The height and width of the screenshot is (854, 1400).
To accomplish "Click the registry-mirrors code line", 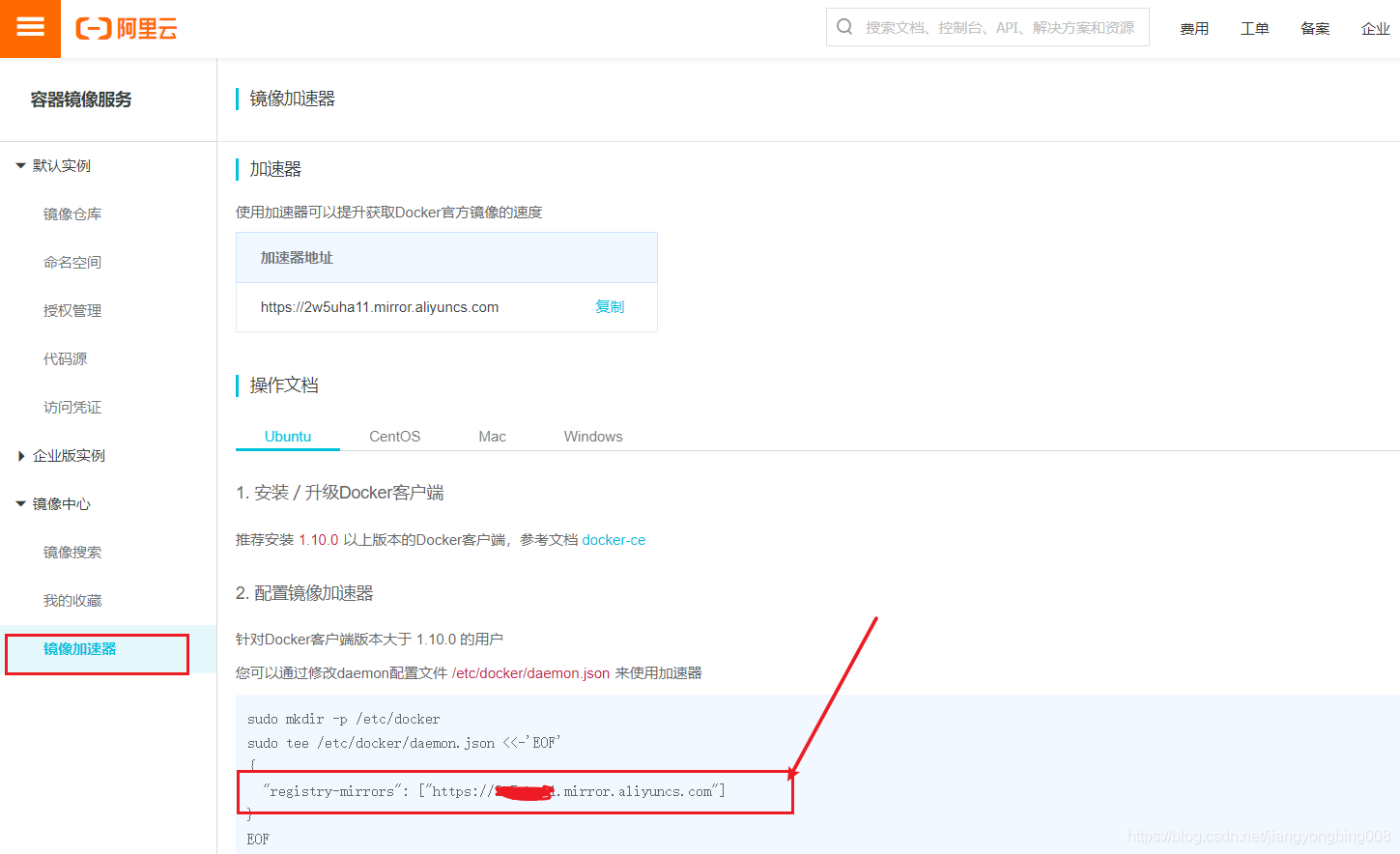I will coord(494,791).
